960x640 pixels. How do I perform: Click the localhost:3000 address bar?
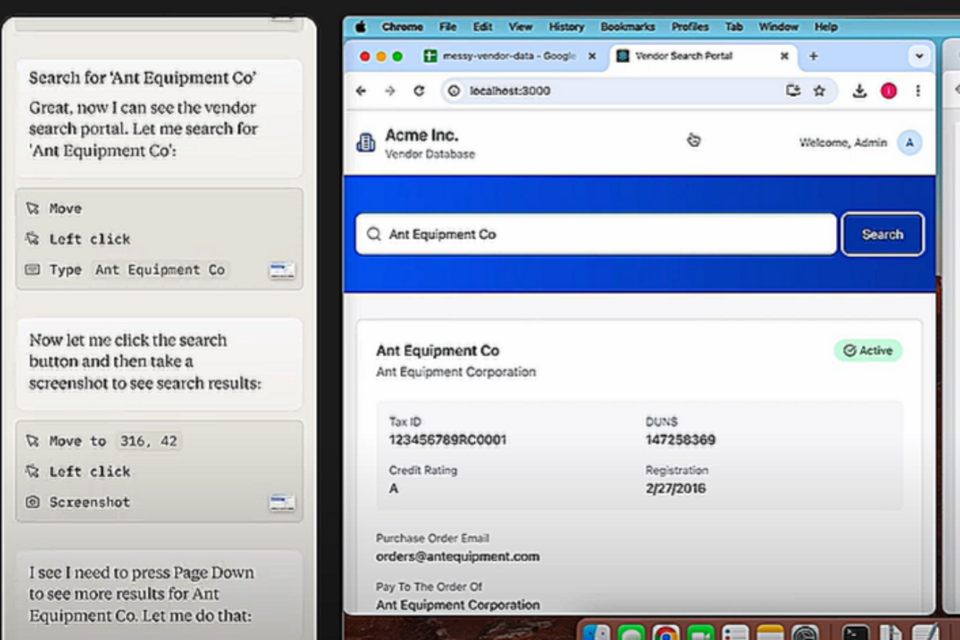coord(620,91)
